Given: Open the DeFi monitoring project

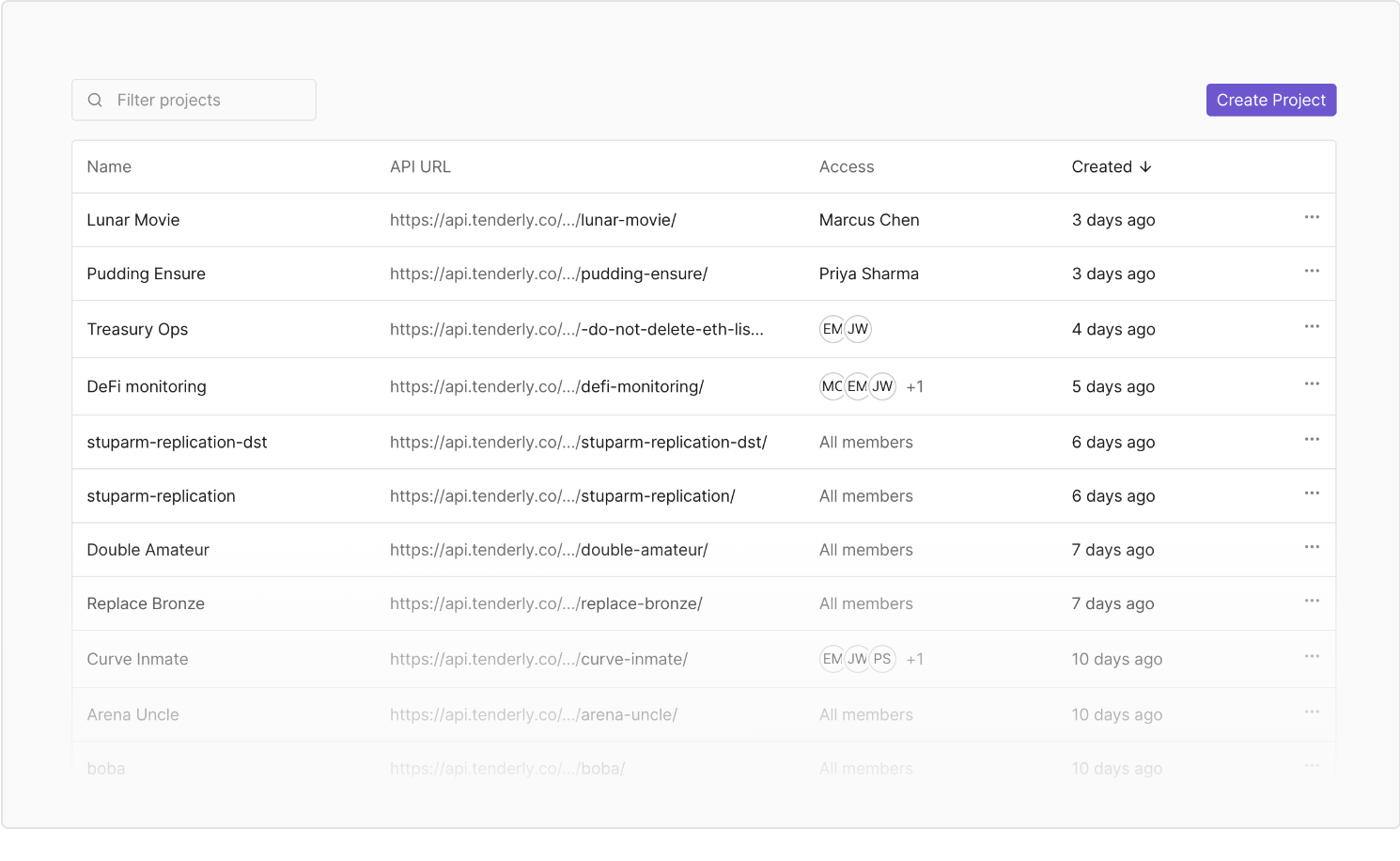Looking at the screenshot, I should [x=147, y=386].
